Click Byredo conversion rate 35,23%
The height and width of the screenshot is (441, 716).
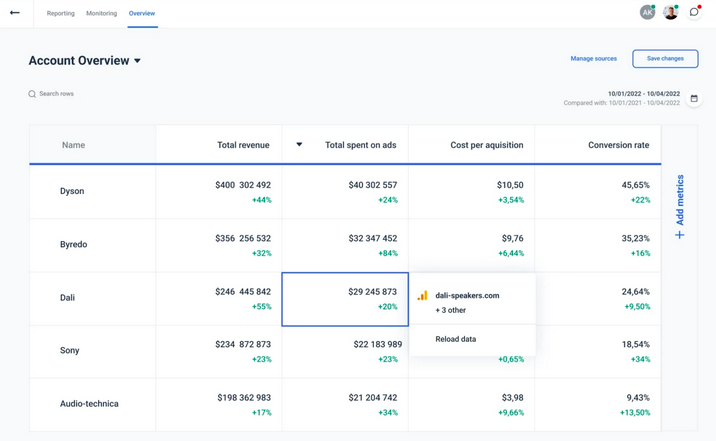[x=635, y=238]
